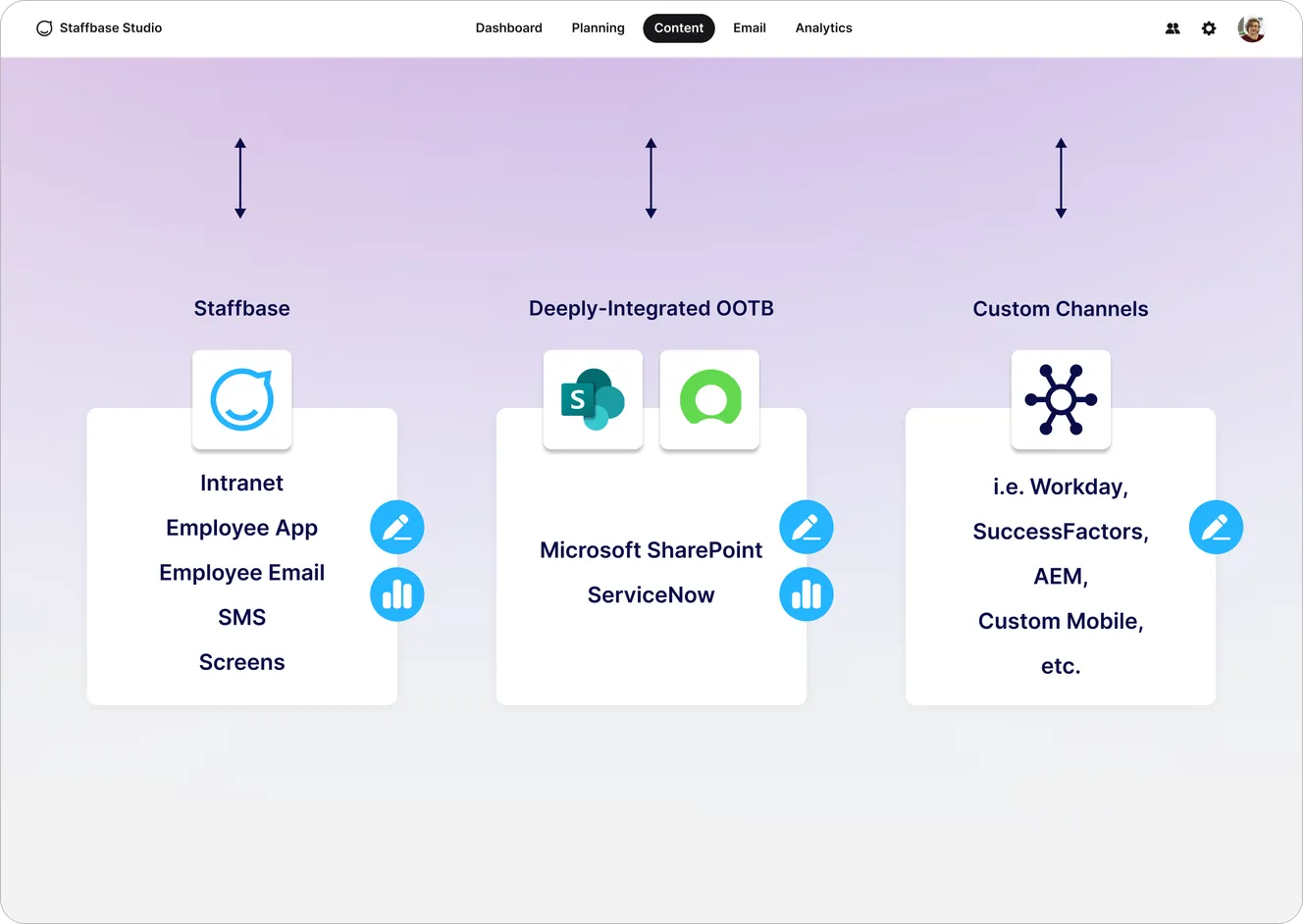Click the Microsoft SharePoint logo tile
Viewport: 1303px width, 924px height.
pyautogui.click(x=593, y=400)
